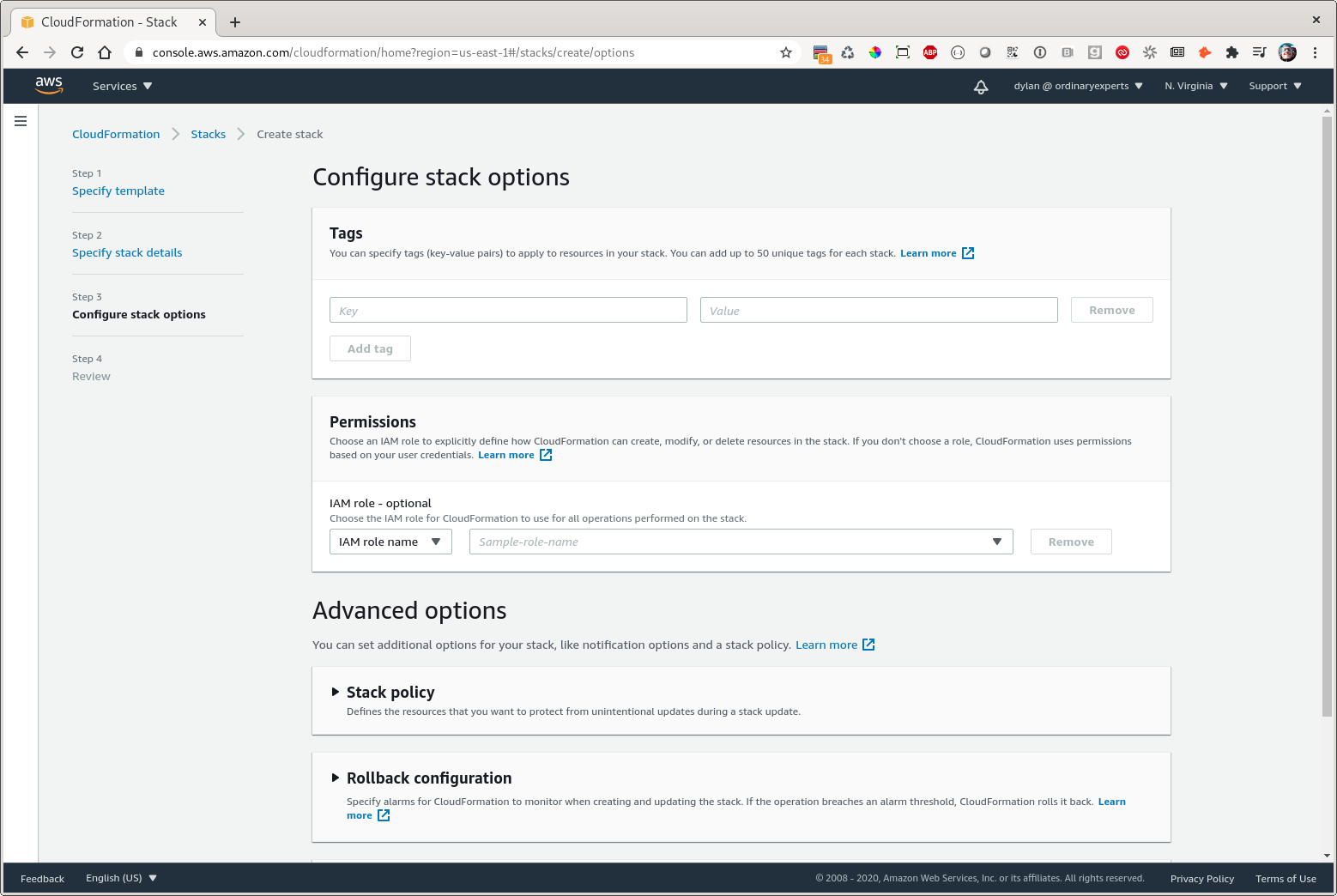Image resolution: width=1337 pixels, height=896 pixels.
Task: Open the Support dropdown menu
Action: [1275, 86]
